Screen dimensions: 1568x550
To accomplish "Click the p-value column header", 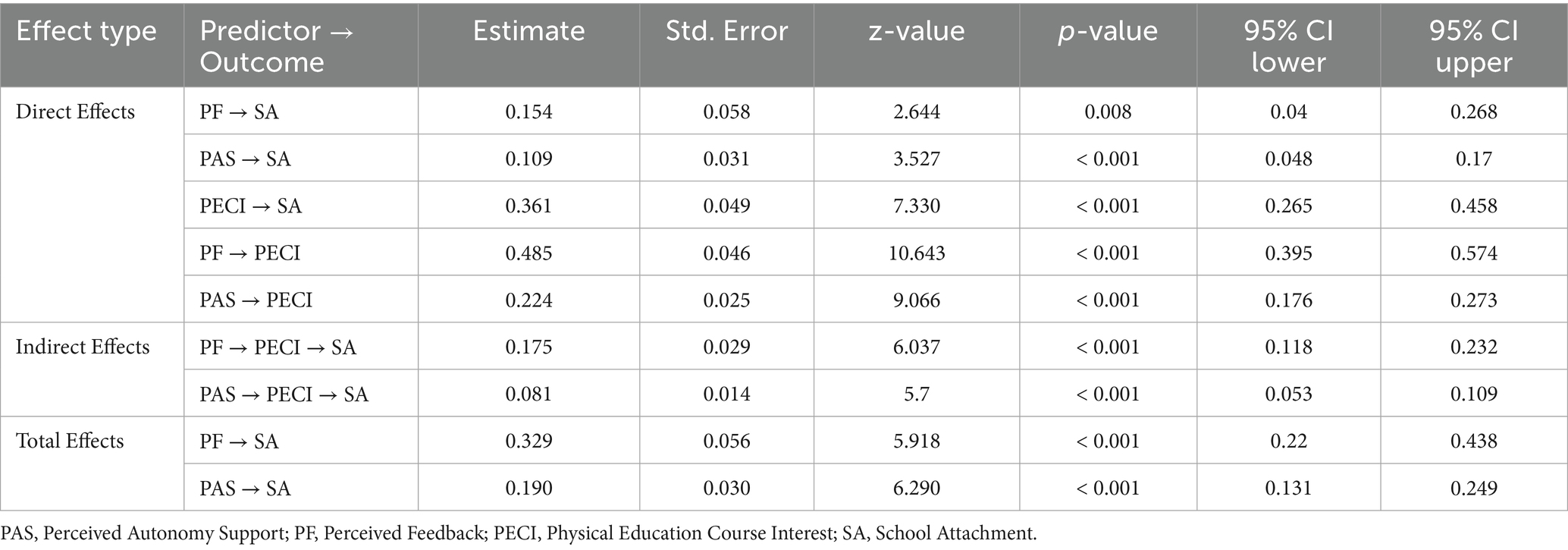I will click(1108, 31).
